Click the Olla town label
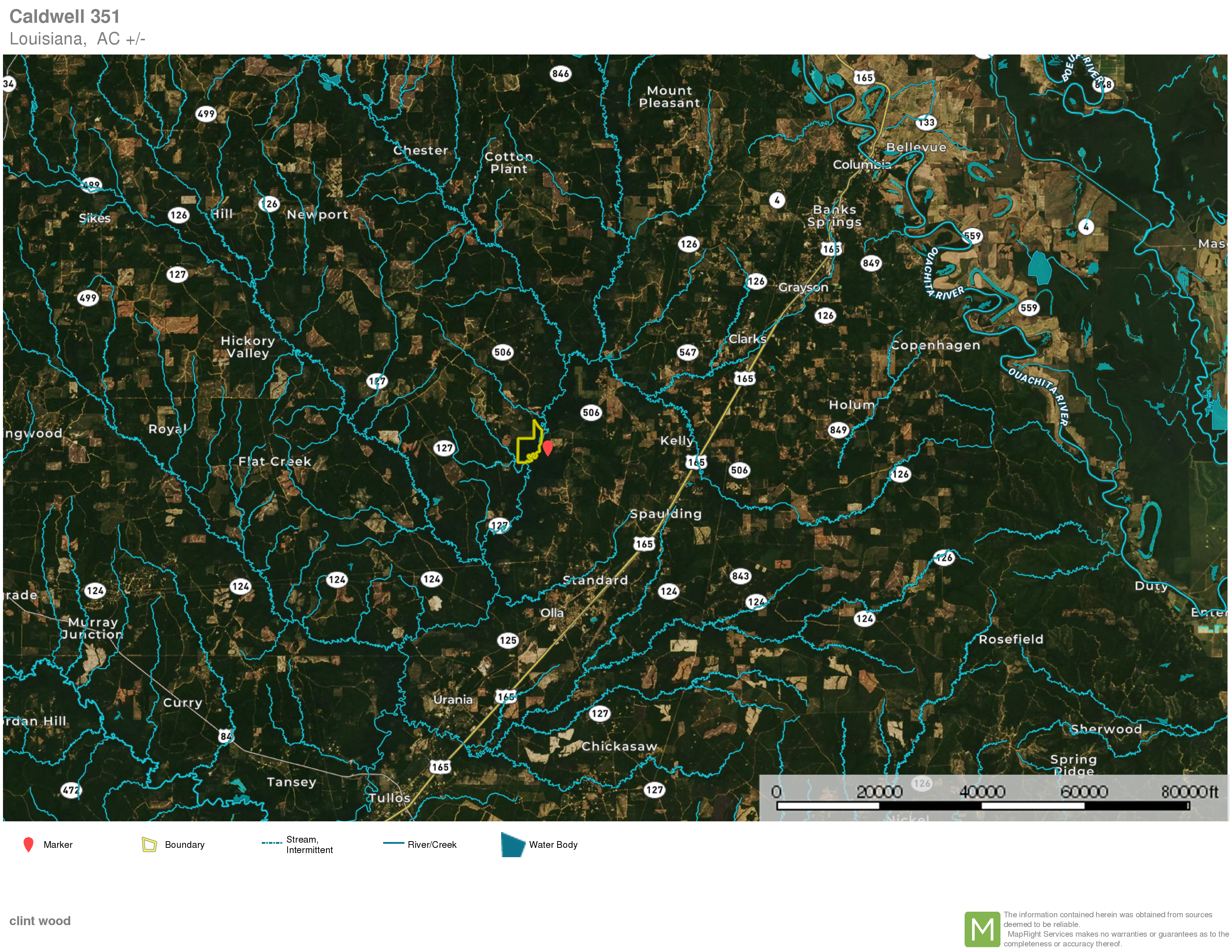This screenshot has height=952, width=1232. (552, 613)
